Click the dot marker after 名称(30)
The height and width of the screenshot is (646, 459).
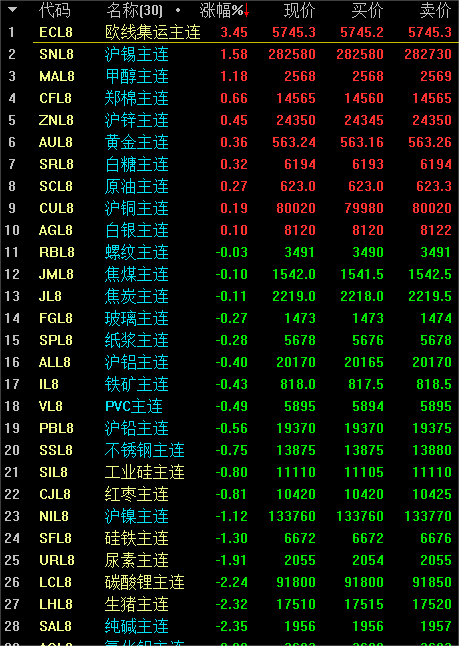click(178, 10)
